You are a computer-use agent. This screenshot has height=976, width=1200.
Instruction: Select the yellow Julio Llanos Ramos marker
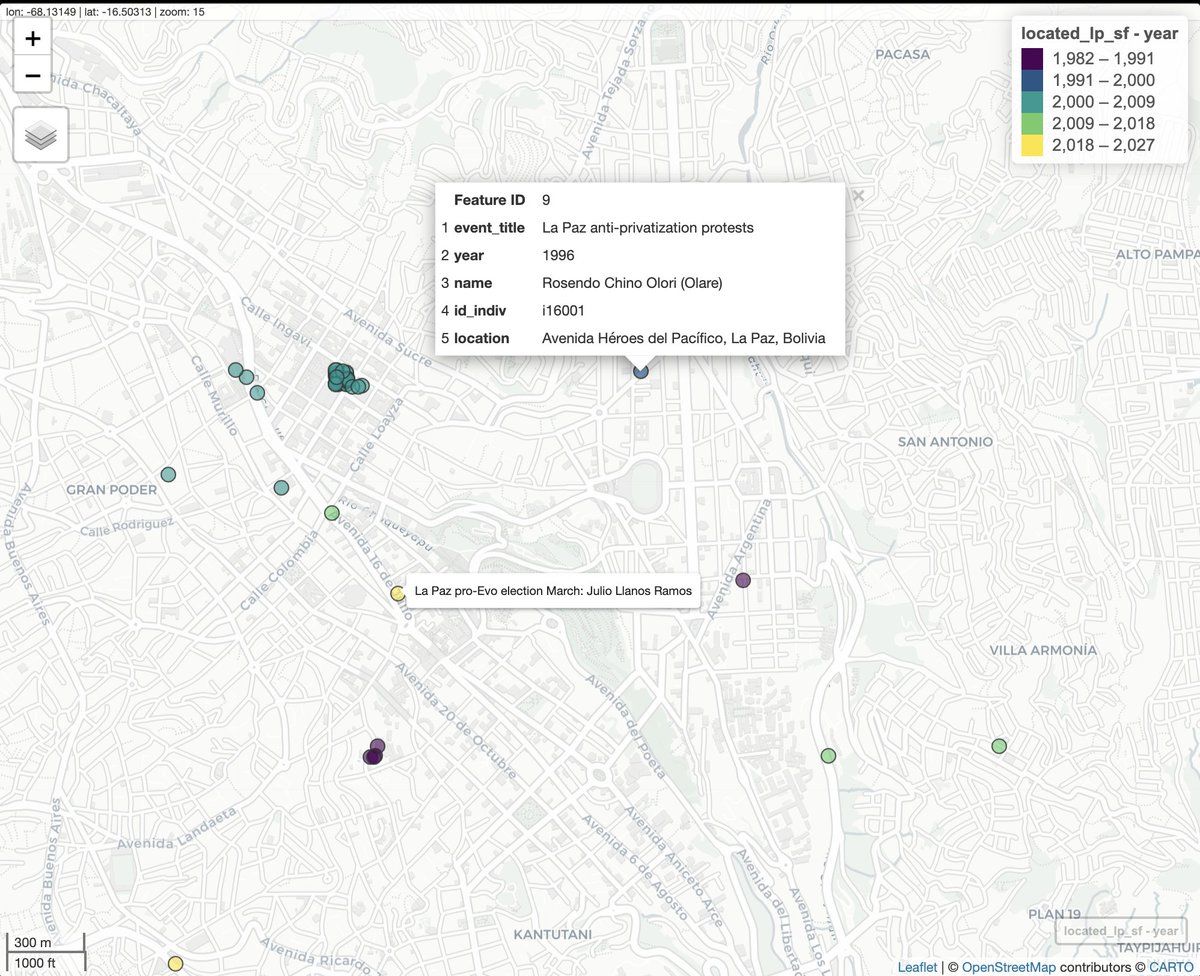[x=397, y=593]
